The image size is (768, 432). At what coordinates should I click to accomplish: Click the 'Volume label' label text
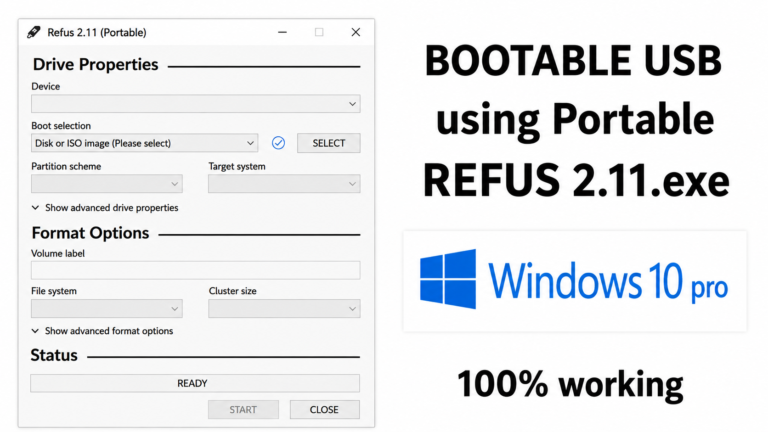pyautogui.click(x=58, y=254)
